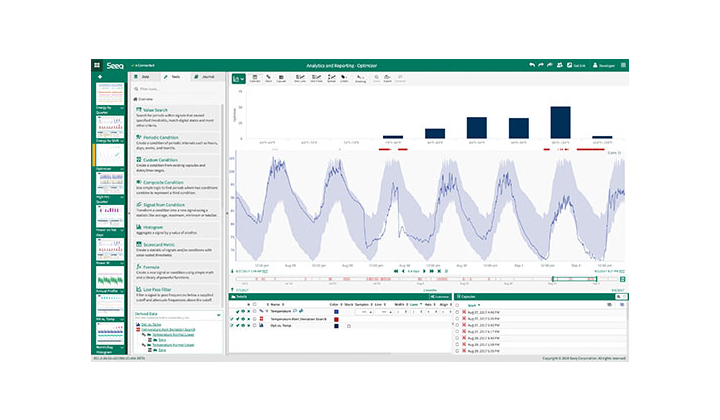Click the Customize button in Details panel
Screen dimensions: 720x420
(440, 297)
